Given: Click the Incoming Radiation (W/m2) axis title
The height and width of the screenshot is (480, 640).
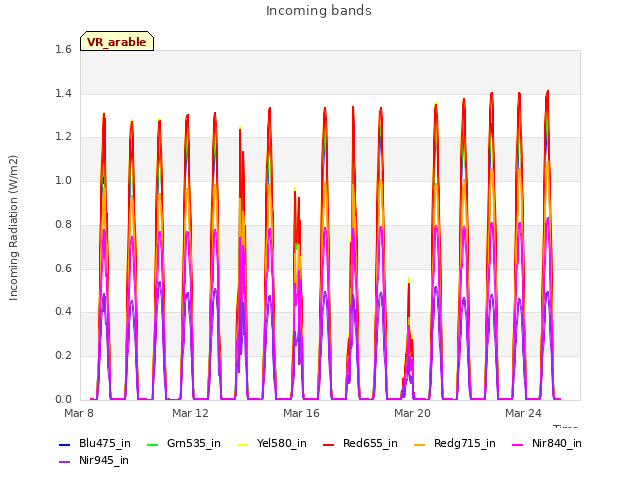Looking at the screenshot, I should (13, 228).
